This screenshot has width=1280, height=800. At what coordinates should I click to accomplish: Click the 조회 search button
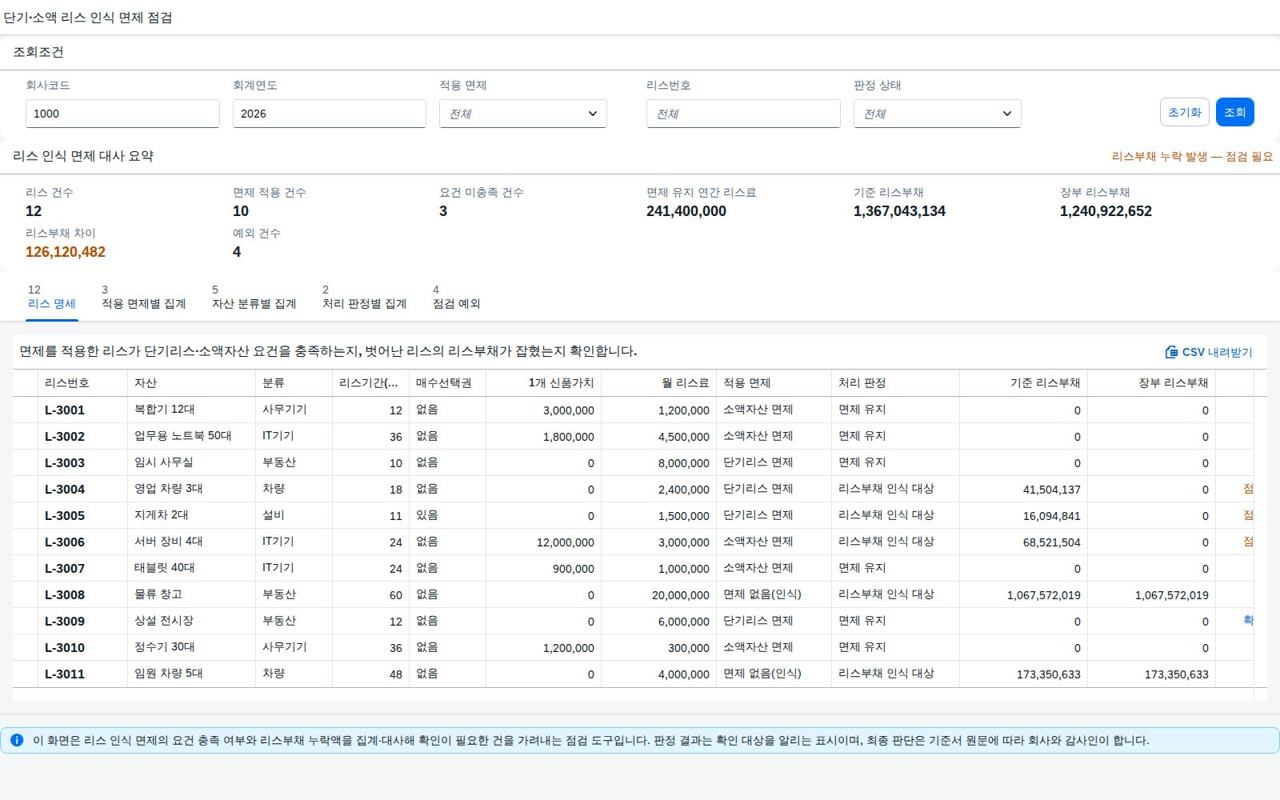1235,112
